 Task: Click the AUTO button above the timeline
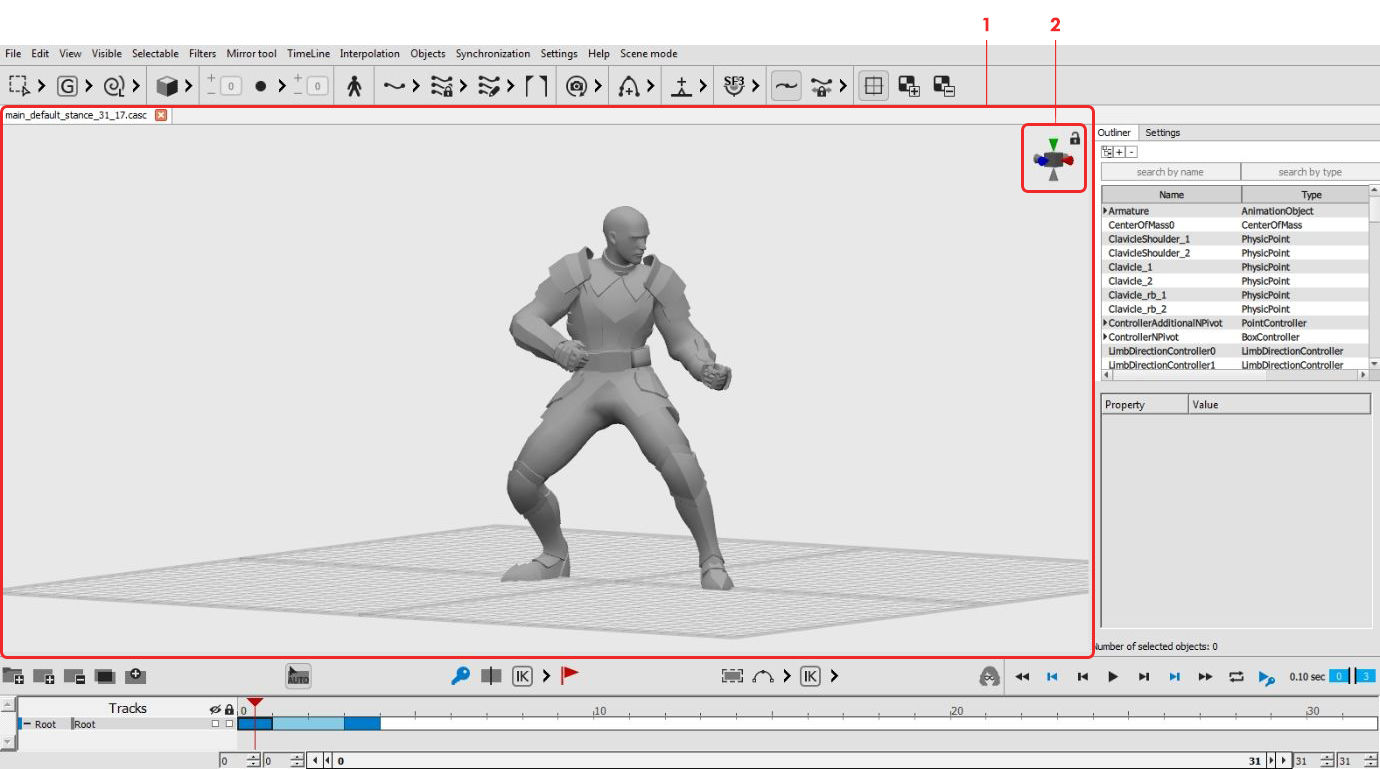coord(298,676)
